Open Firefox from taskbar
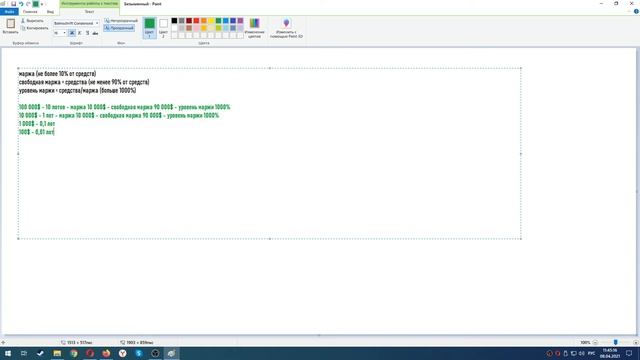 click(x=106, y=353)
